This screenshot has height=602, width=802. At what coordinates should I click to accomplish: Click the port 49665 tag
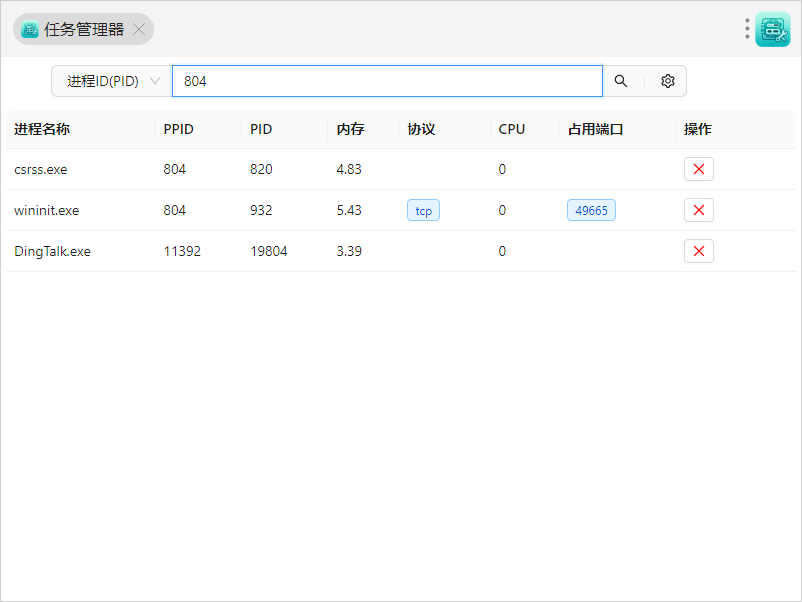(591, 210)
